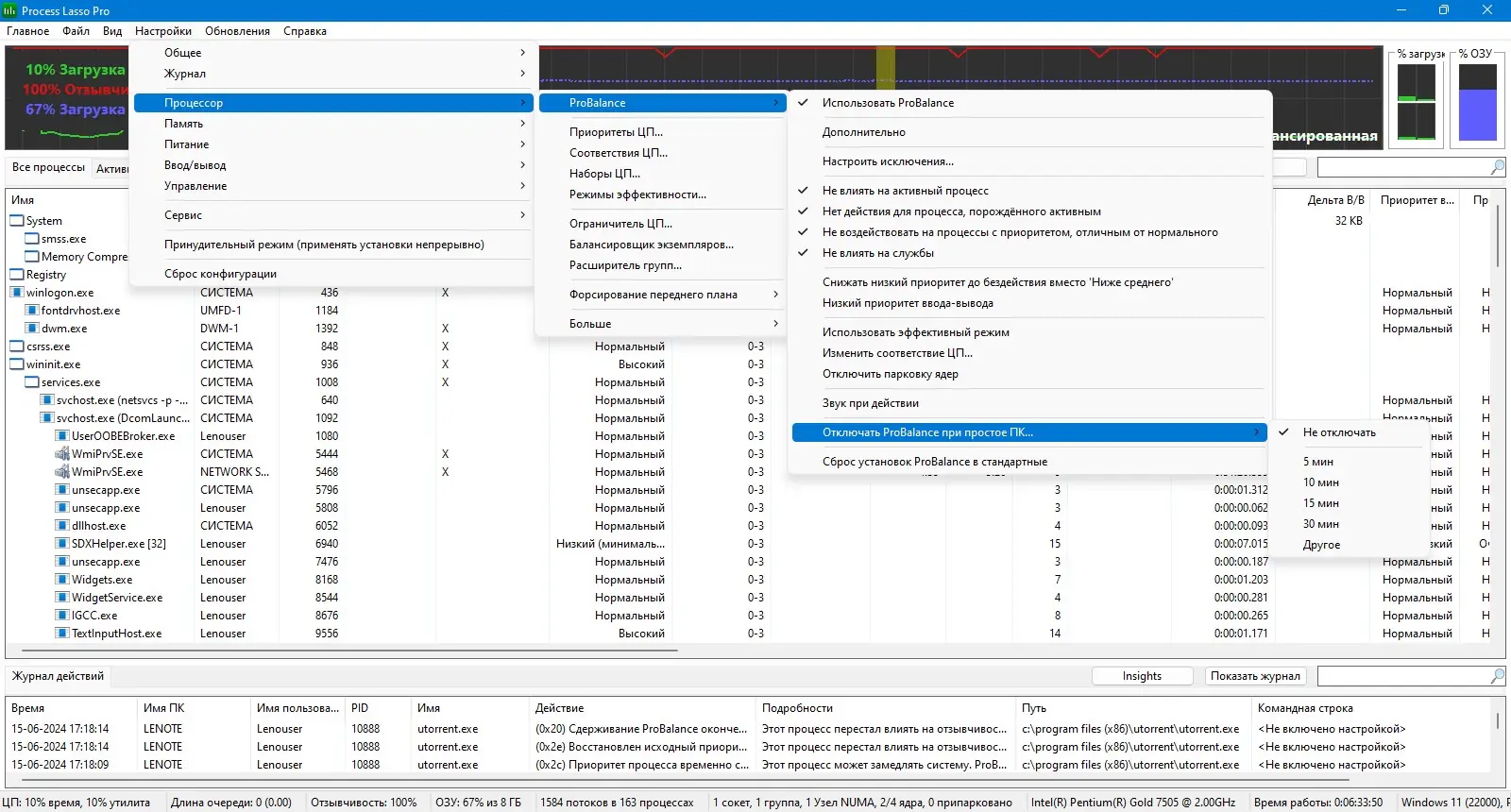Select the wininit.exe process icon
1511x812 pixels.
(17, 364)
